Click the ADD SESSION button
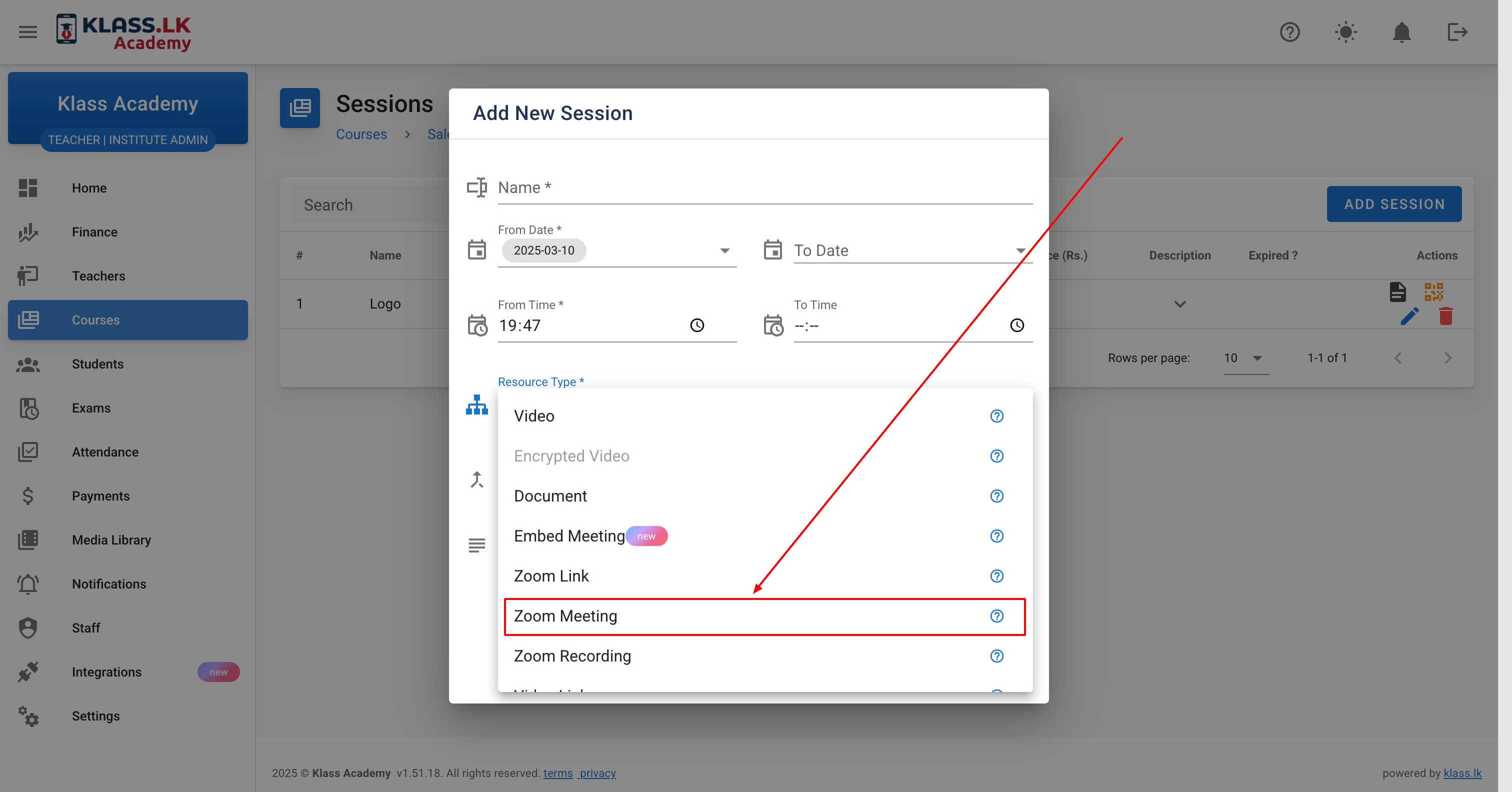The image size is (1512, 792). coord(1394,204)
